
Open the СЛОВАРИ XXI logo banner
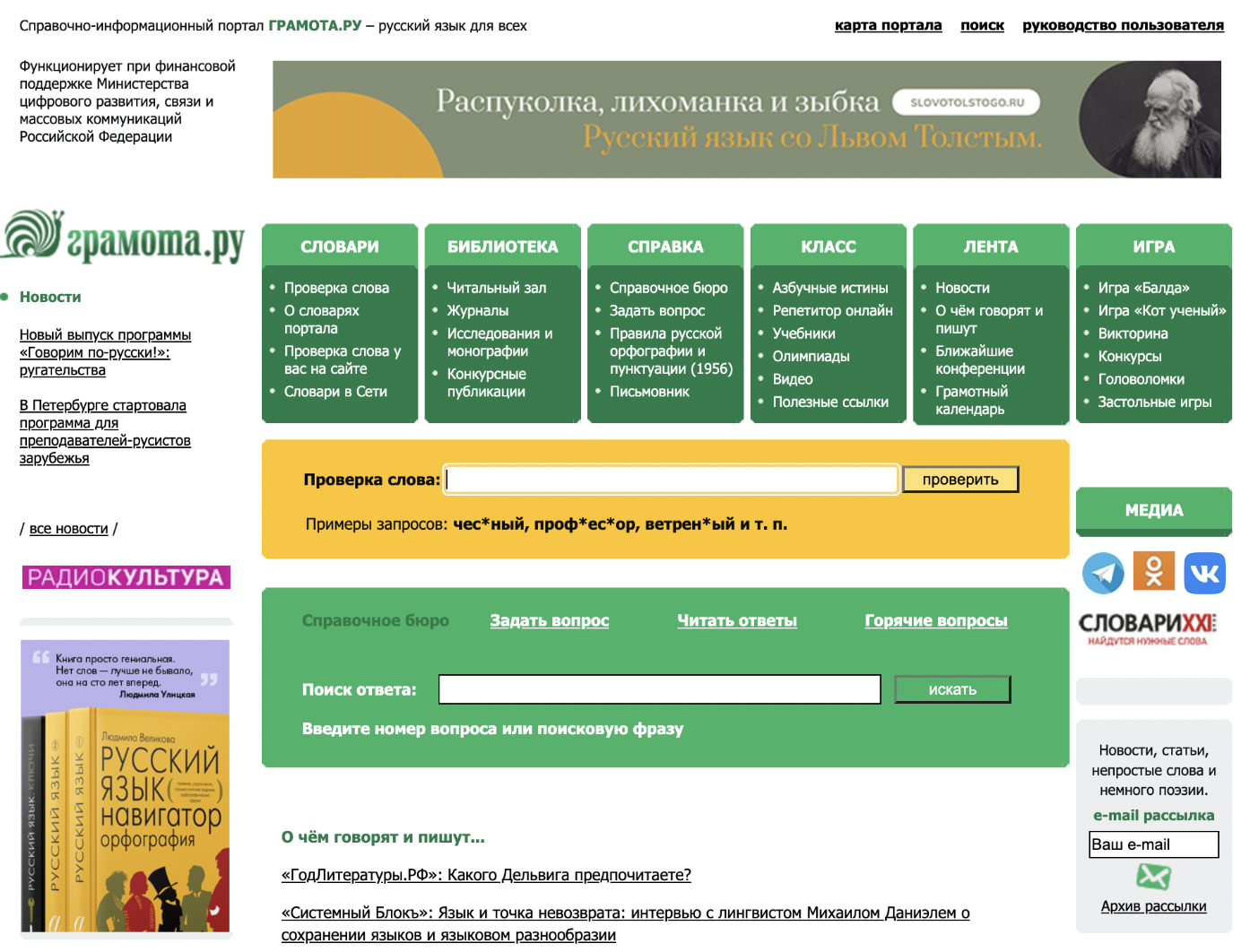click(1147, 628)
